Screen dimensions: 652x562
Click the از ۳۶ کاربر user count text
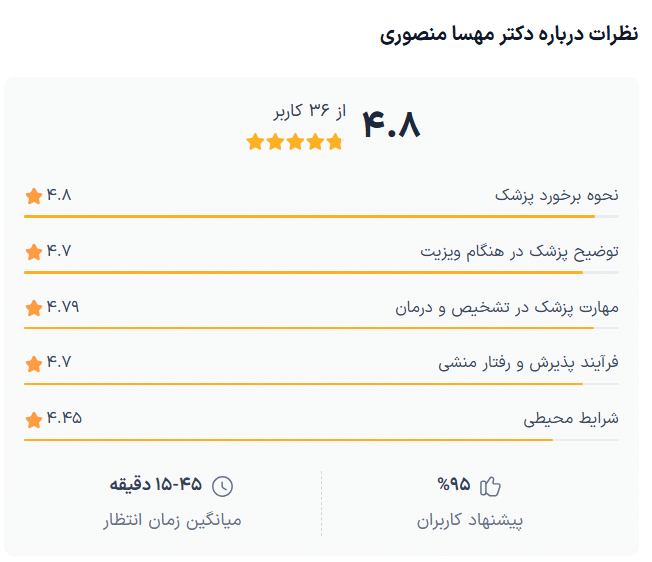(x=308, y=110)
